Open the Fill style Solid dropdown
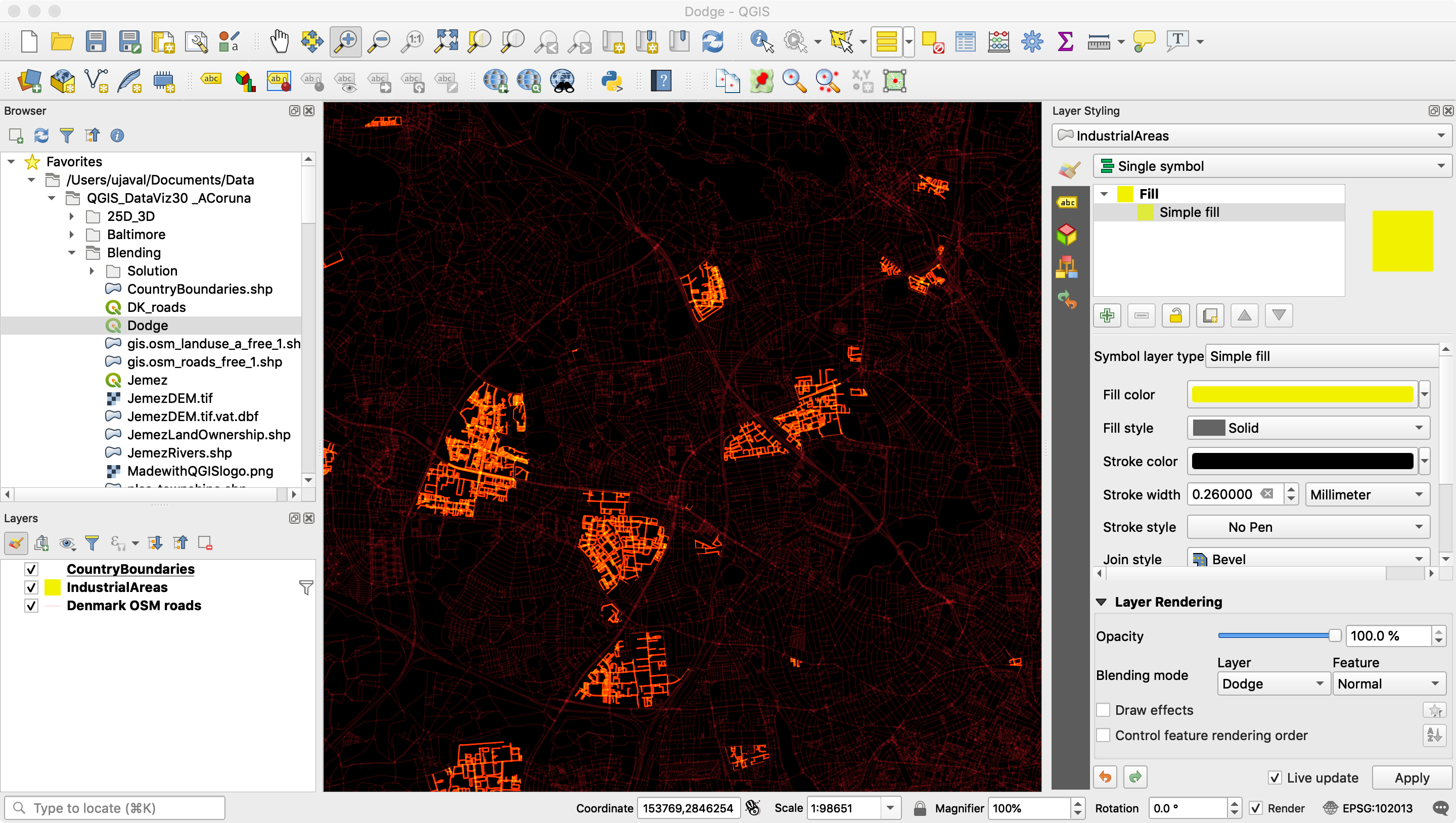Screen dimensions: 1456x823 tap(1308, 428)
